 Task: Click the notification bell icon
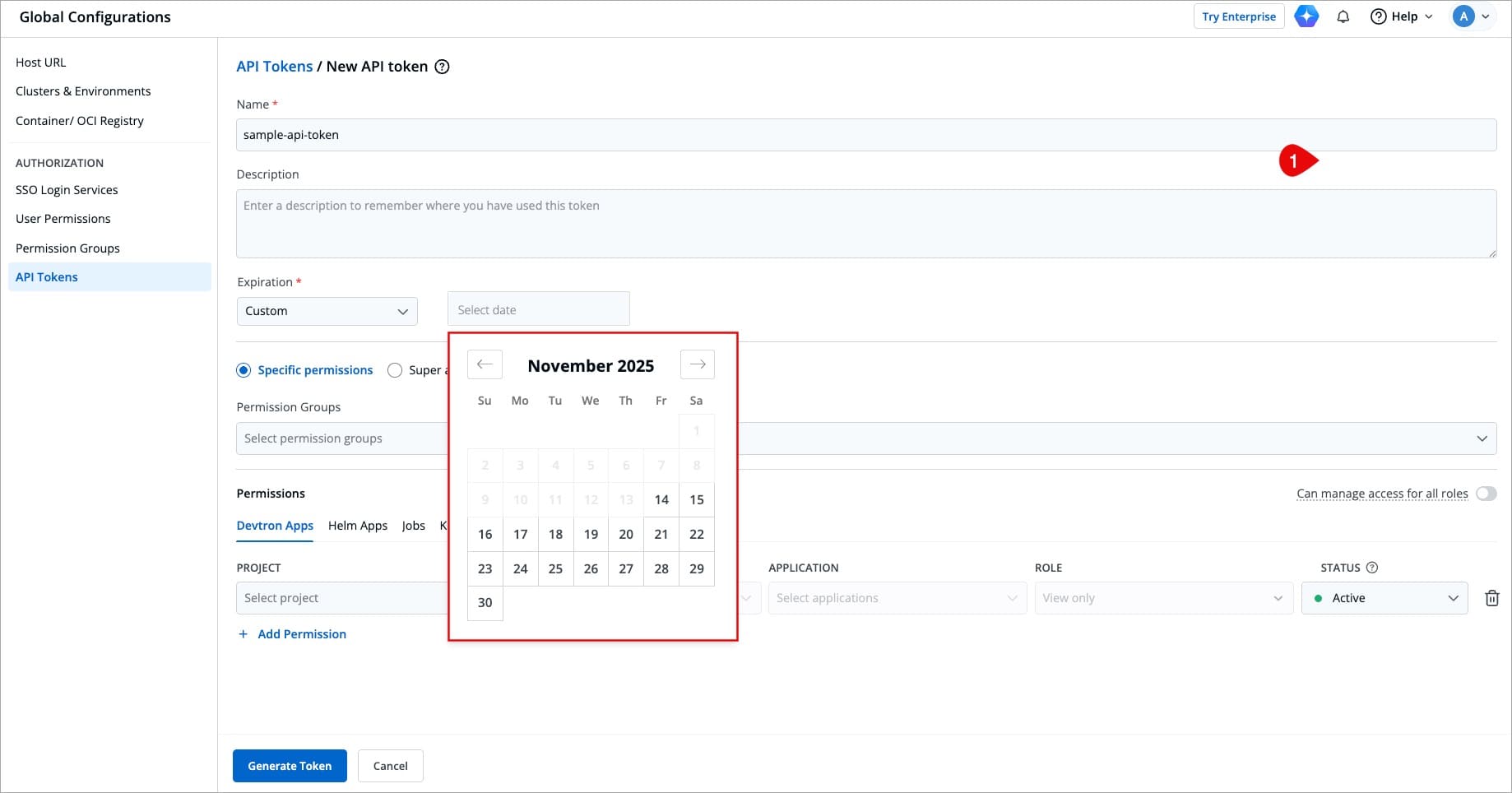[1343, 16]
